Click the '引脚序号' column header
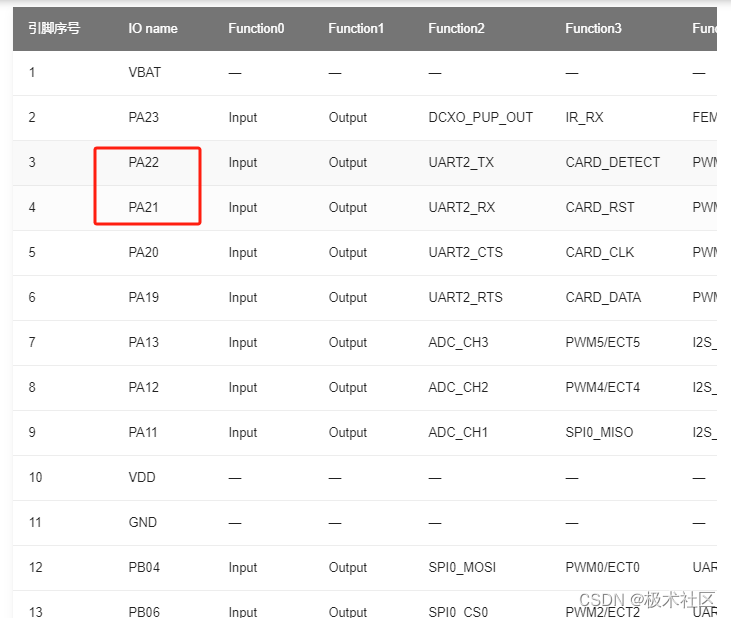 (x=54, y=28)
